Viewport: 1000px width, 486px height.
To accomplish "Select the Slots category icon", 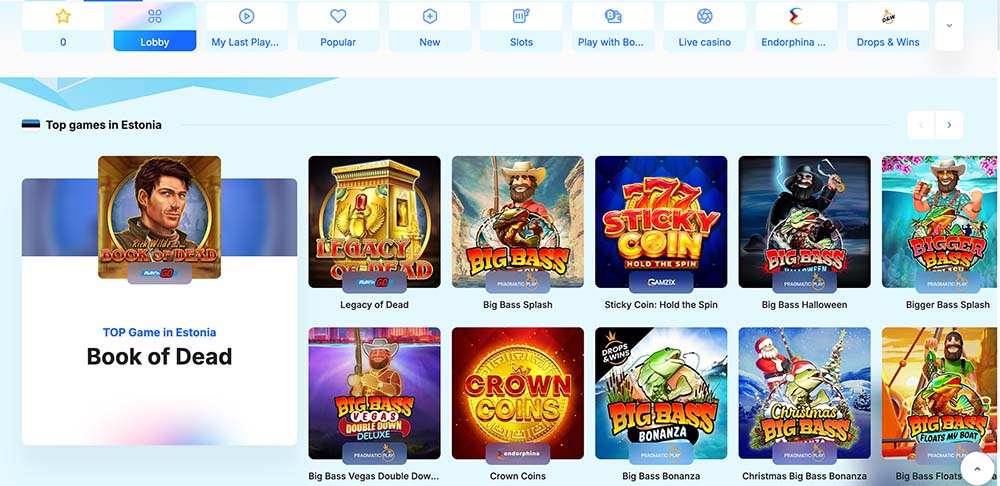I will (x=521, y=17).
